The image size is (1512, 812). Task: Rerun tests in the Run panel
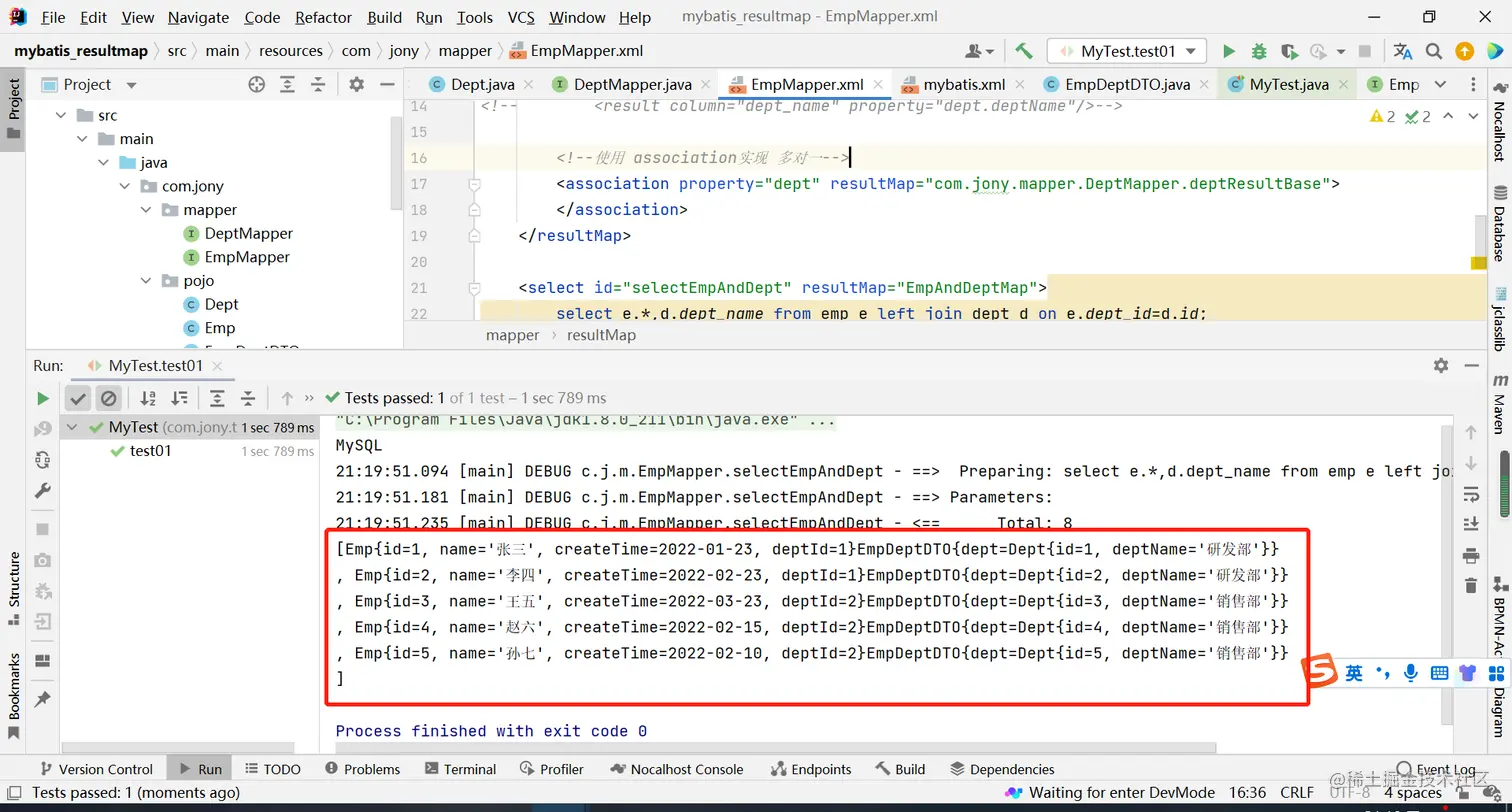click(42, 398)
